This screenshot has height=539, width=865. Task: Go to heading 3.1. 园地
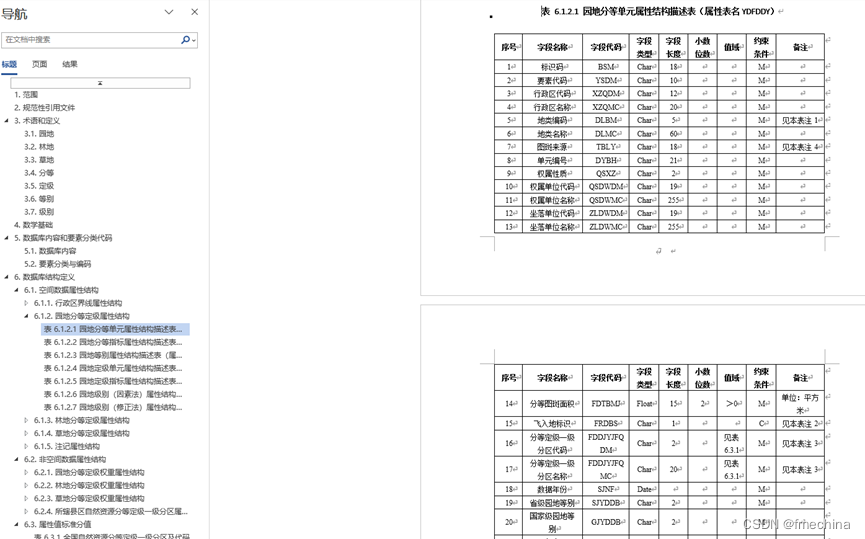pos(39,134)
